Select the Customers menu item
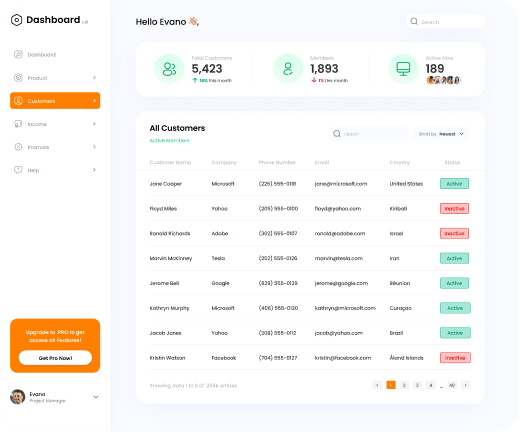 pos(55,101)
